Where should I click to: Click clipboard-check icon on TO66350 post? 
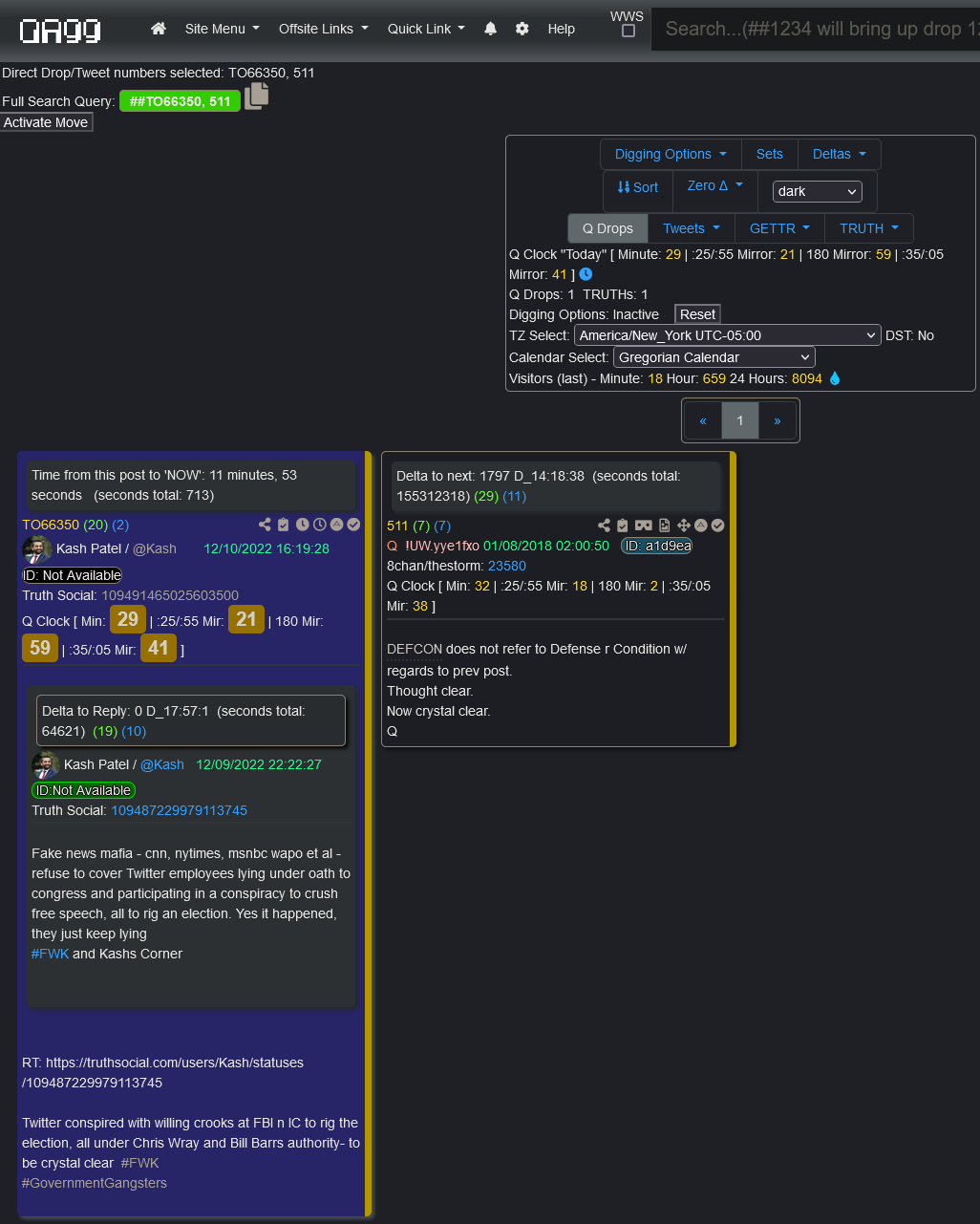point(283,525)
